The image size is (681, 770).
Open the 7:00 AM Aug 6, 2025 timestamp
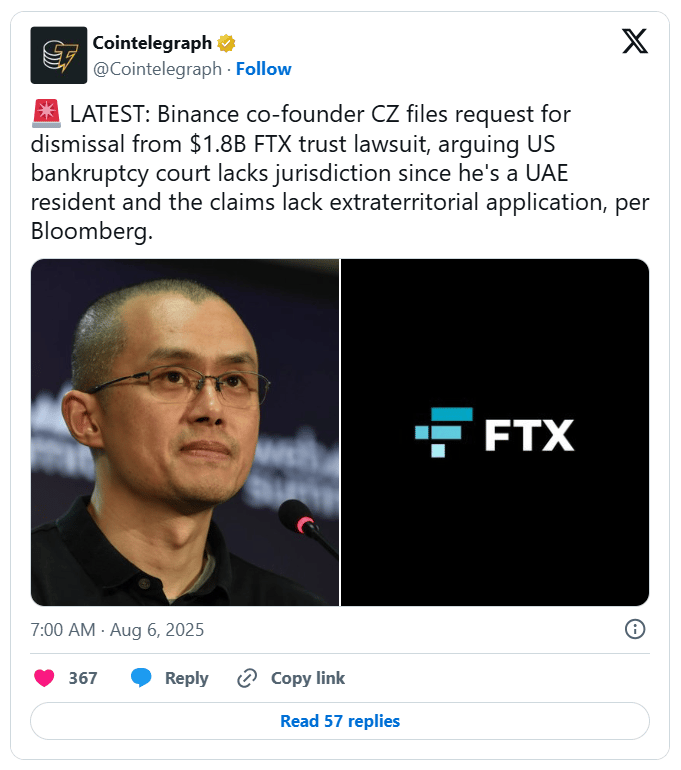pos(117,630)
